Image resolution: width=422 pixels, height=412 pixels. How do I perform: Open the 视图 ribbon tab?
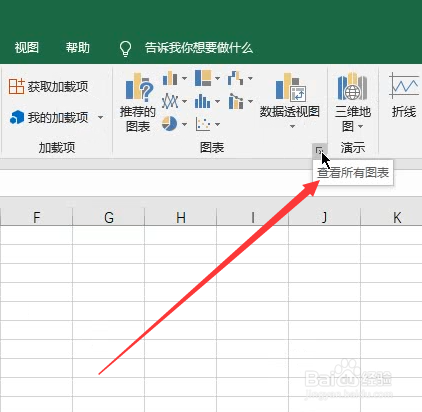click(x=27, y=48)
